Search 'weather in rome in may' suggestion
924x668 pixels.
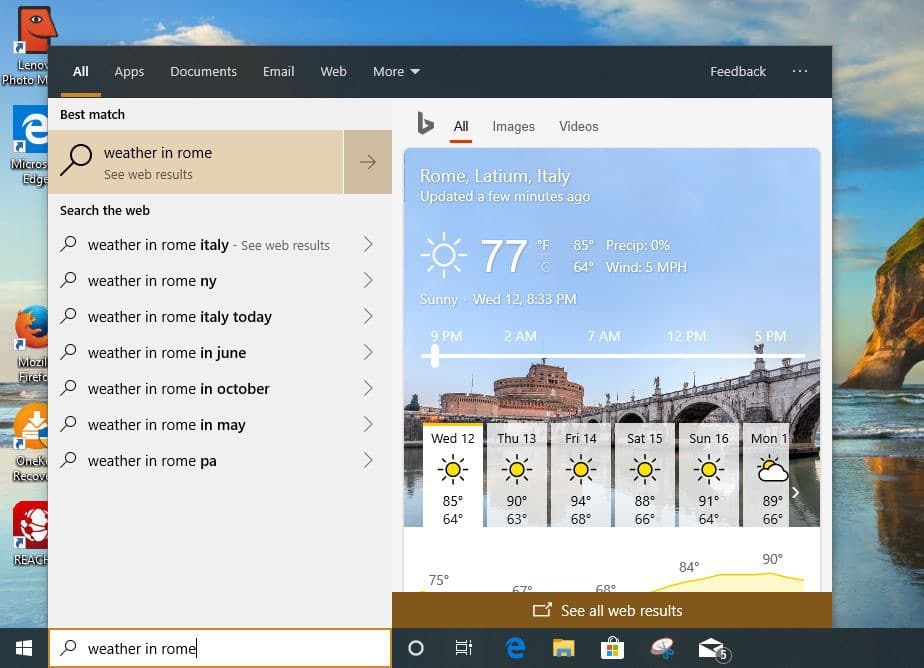coord(166,425)
